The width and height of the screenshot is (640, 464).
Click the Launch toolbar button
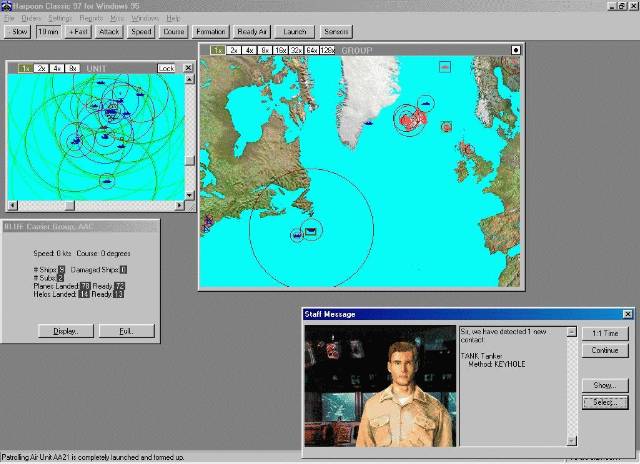pyautogui.click(x=295, y=31)
